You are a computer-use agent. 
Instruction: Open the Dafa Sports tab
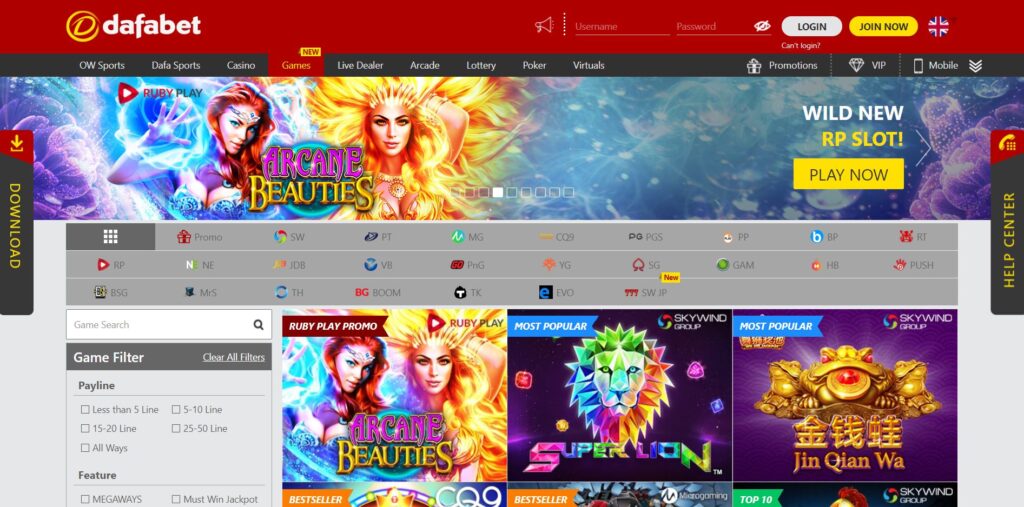point(176,65)
